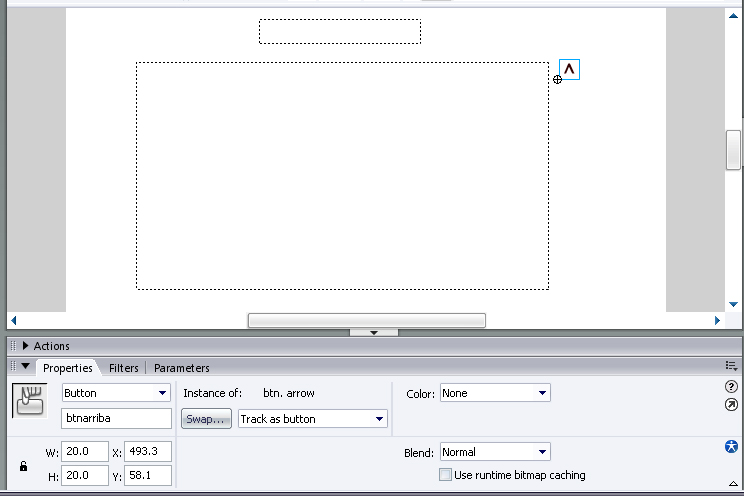Select the large dashed text area on stage
The width and height of the screenshot is (744, 496).
coord(343,176)
